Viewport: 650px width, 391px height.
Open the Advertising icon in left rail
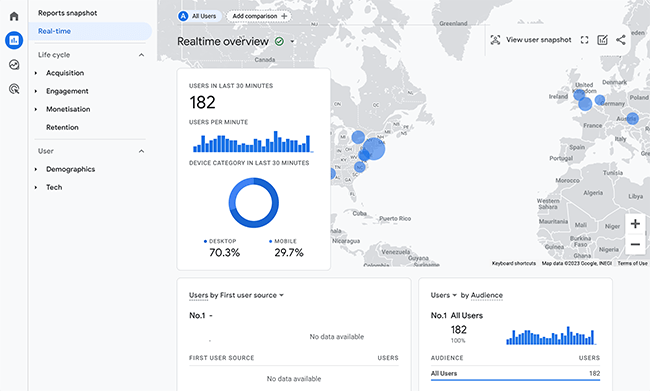click(14, 89)
